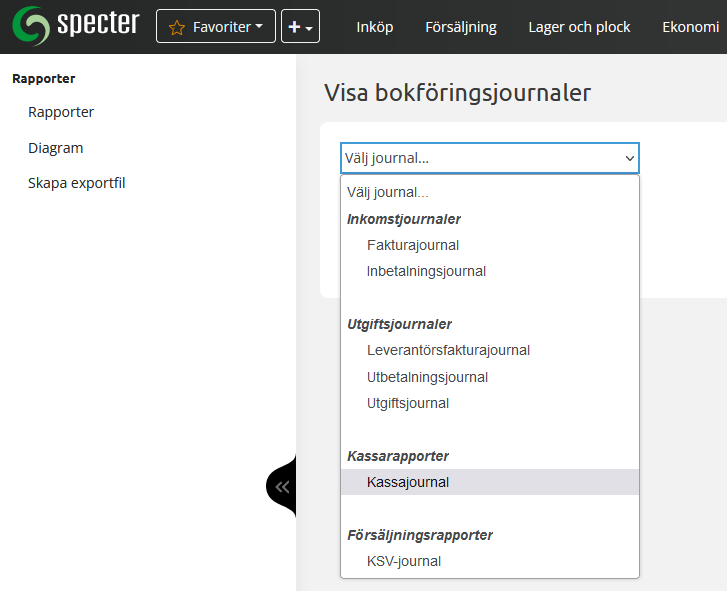Open the Försäljning menu
Viewport: 727px width, 591px height.
point(461,27)
